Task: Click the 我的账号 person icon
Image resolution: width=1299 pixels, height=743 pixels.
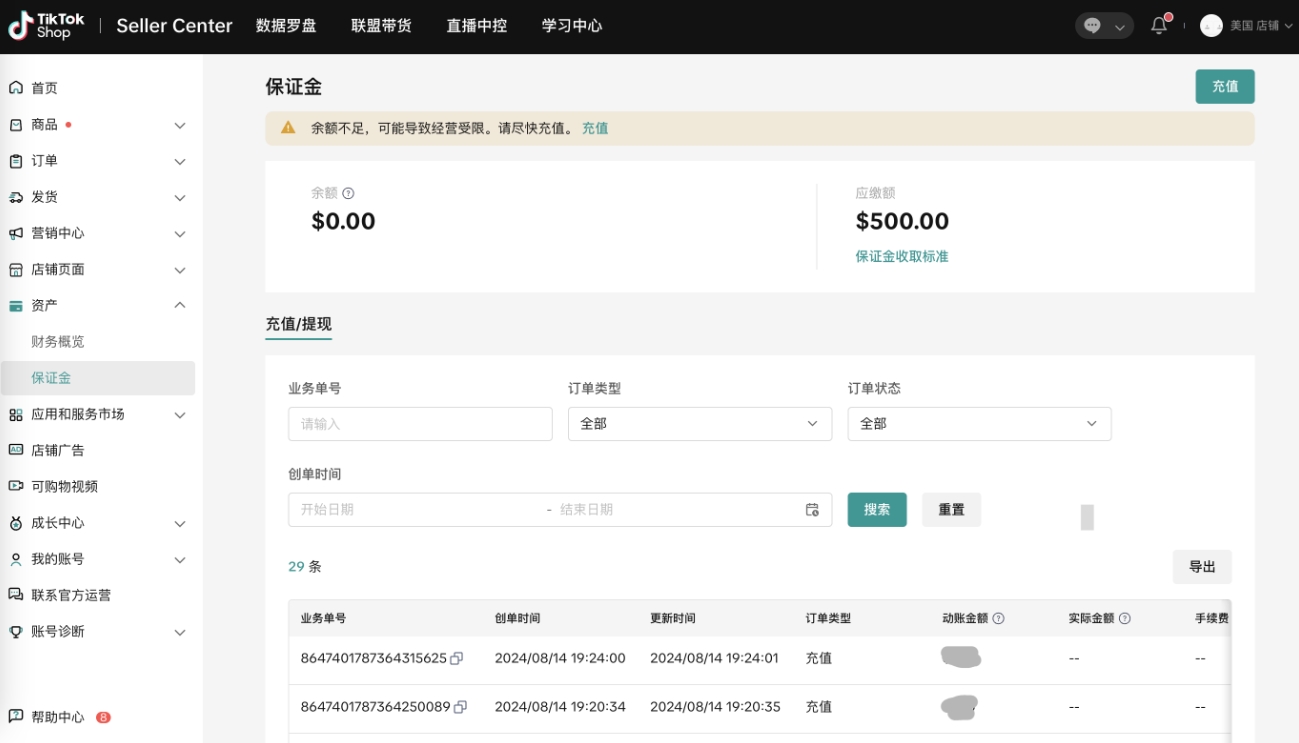Action: 16,559
